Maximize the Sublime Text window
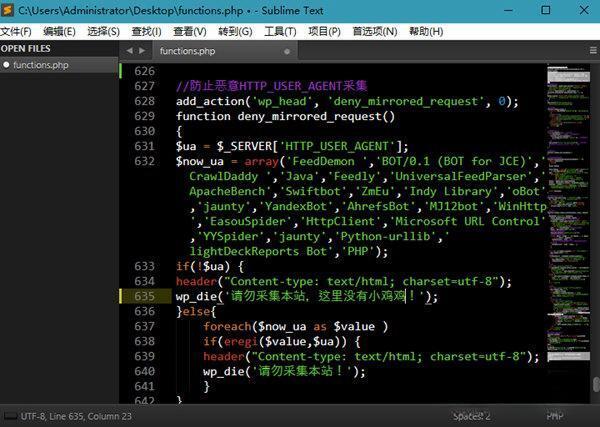 click(544, 10)
